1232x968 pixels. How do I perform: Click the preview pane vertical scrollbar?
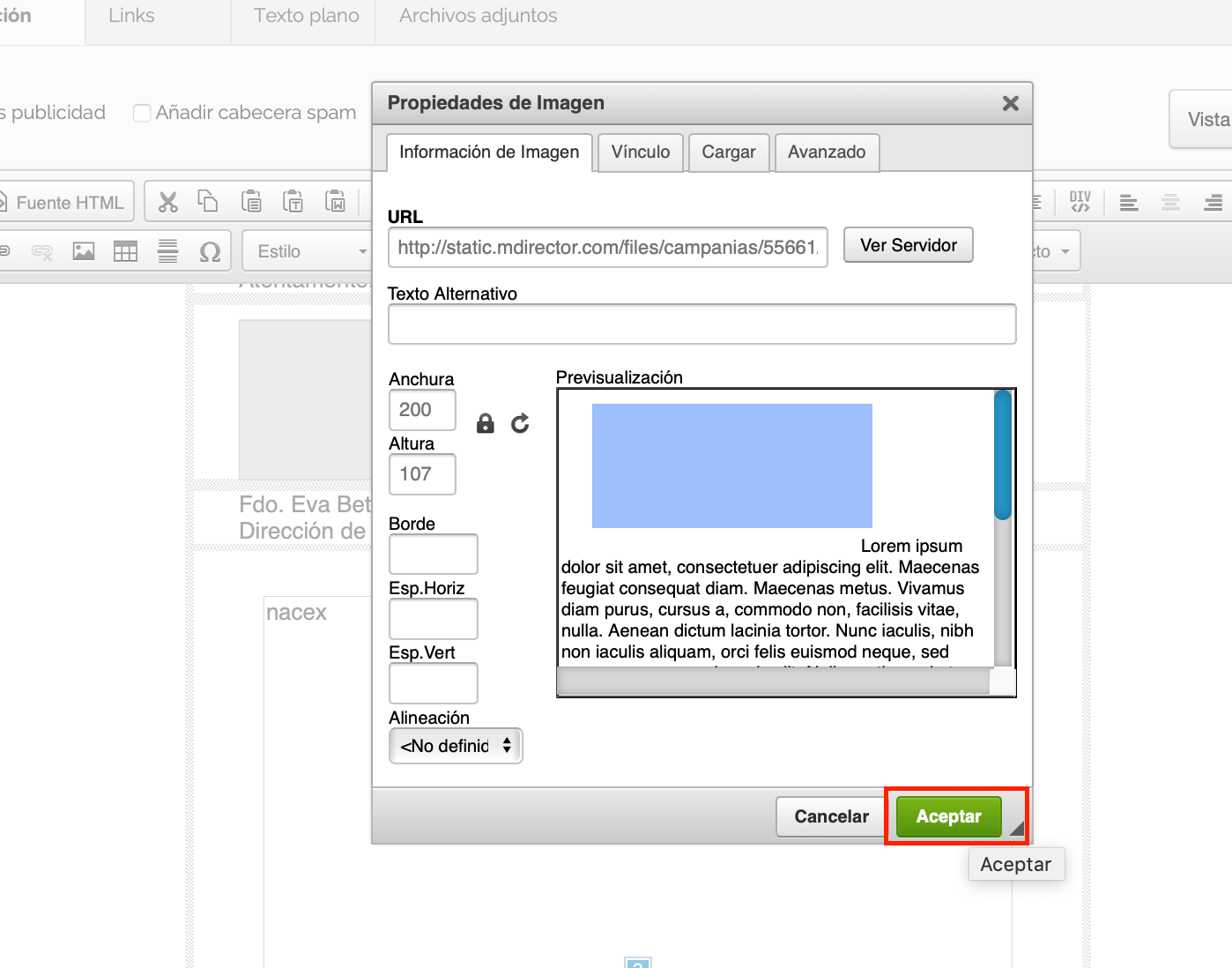[1003, 529]
